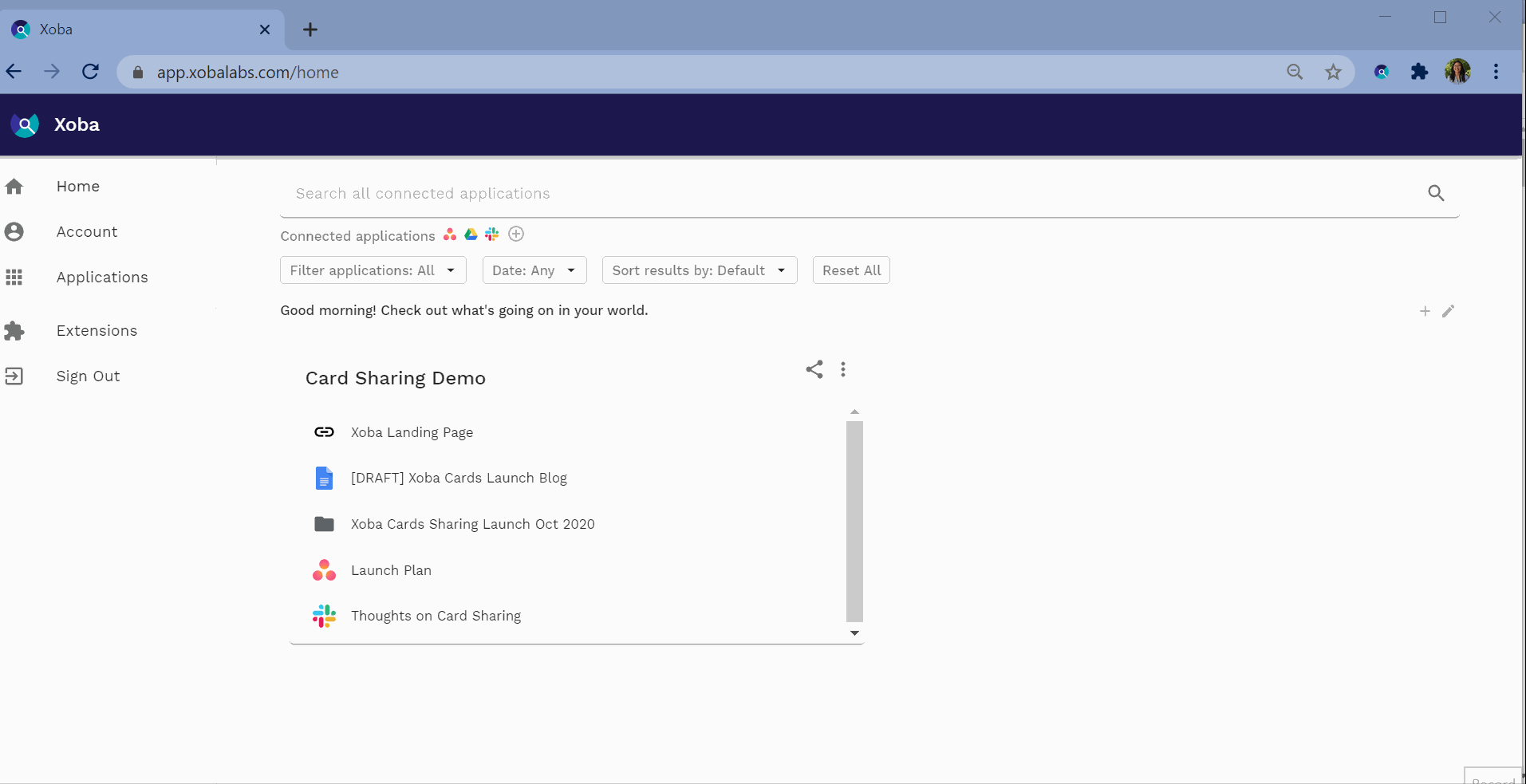This screenshot has width=1526, height=784.
Task: Open the Filter applications dropdown
Action: click(x=373, y=270)
